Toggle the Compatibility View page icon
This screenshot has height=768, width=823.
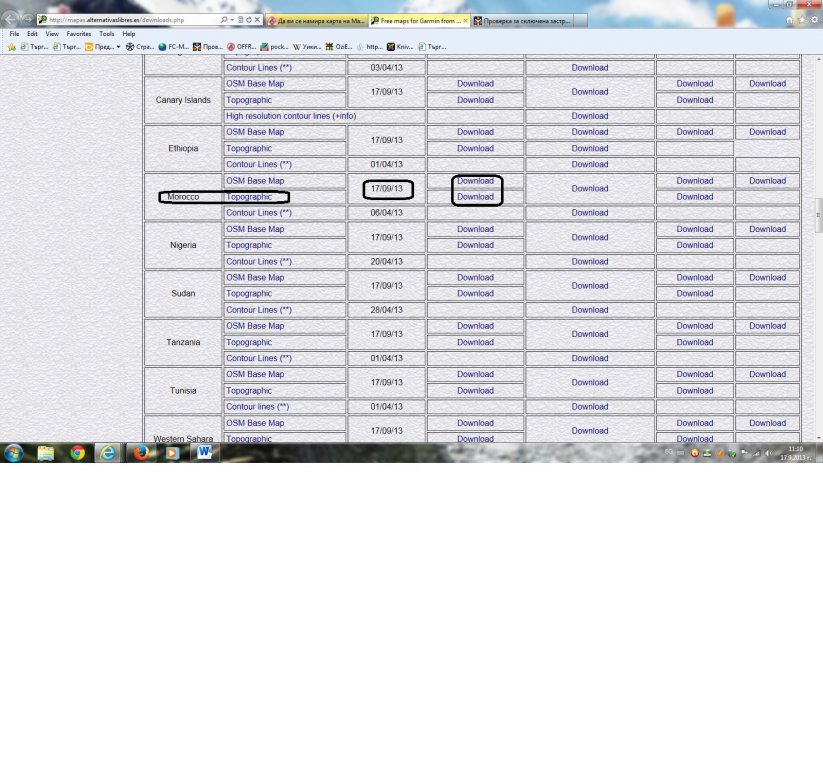[241, 20]
